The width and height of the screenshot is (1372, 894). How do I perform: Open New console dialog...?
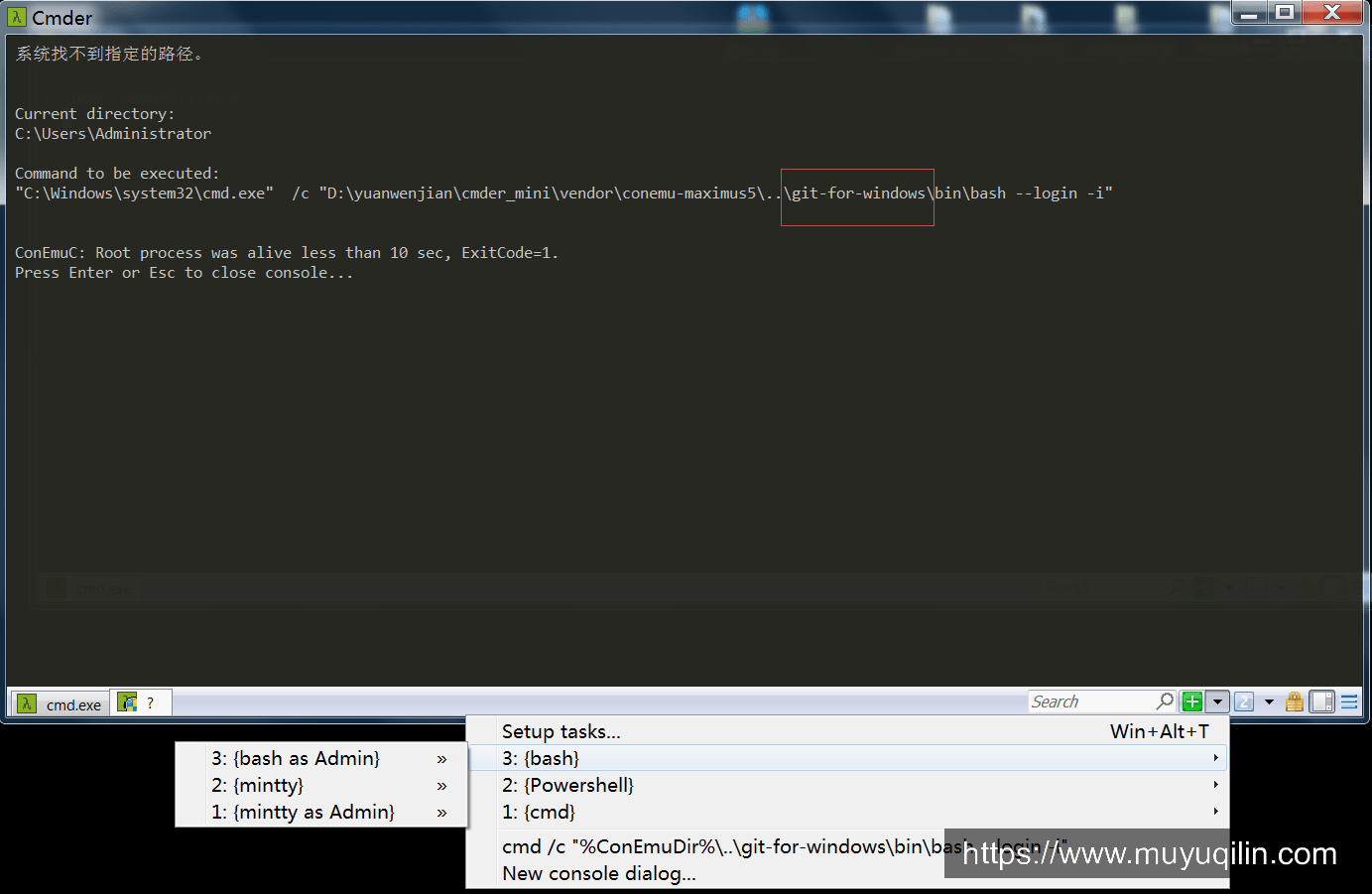pos(848,873)
